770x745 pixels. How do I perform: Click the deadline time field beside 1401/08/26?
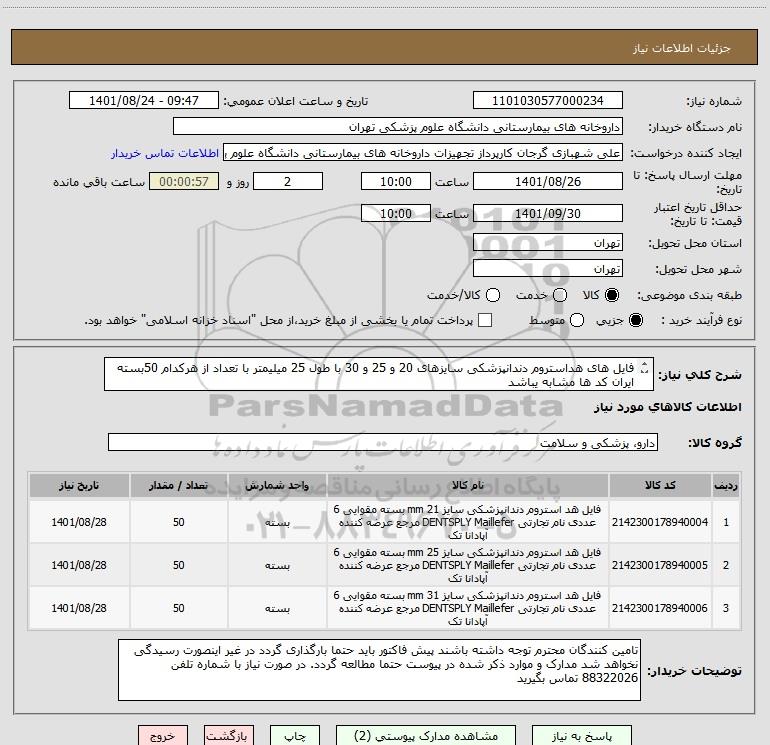click(x=396, y=181)
